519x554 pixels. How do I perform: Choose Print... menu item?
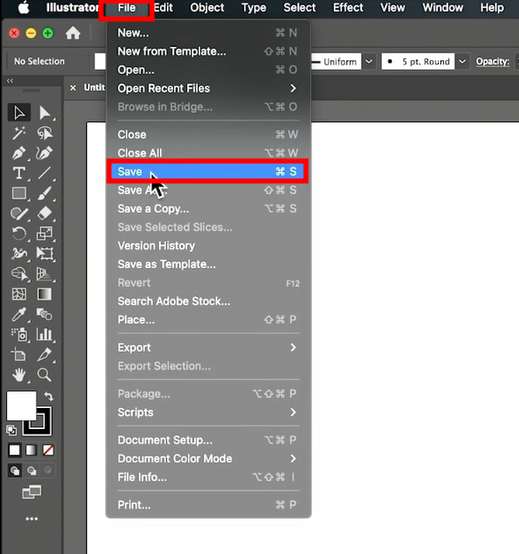(x=207, y=505)
